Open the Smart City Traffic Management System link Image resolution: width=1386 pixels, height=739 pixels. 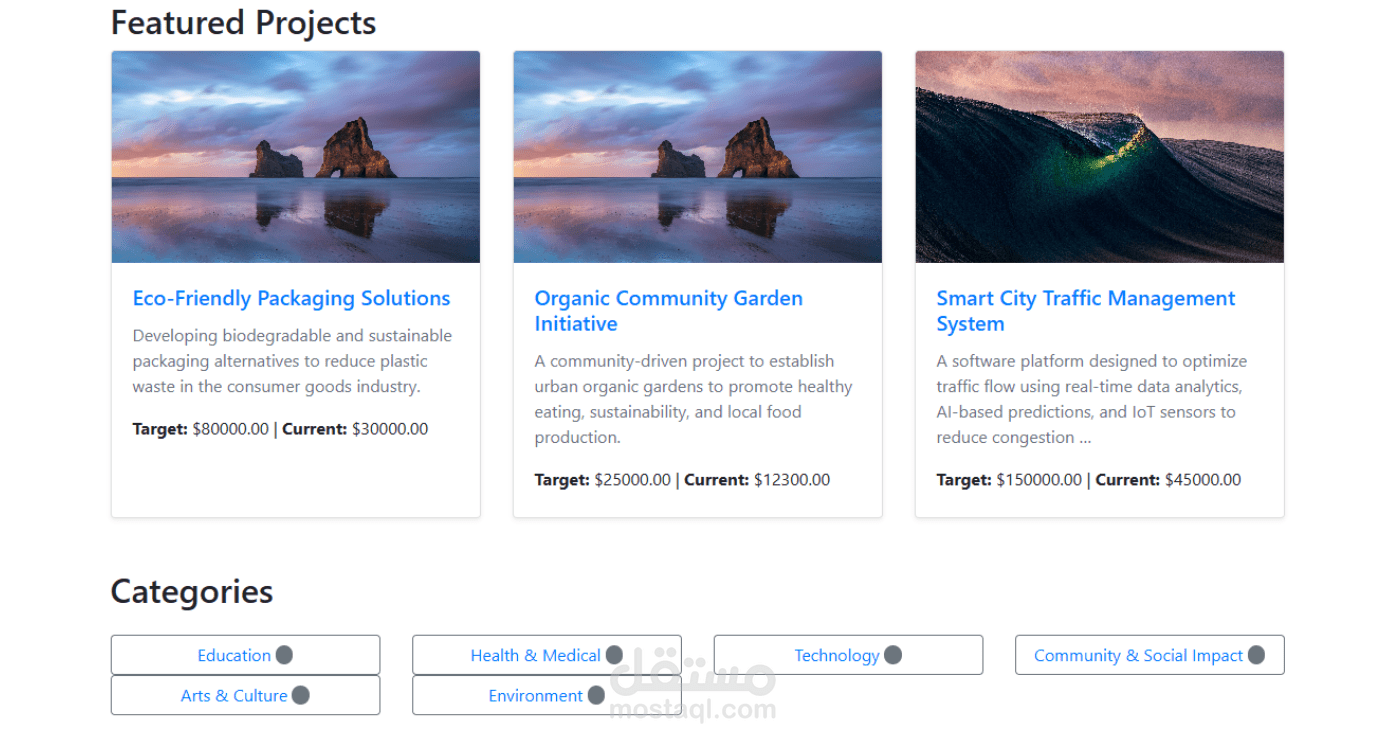coord(1085,311)
